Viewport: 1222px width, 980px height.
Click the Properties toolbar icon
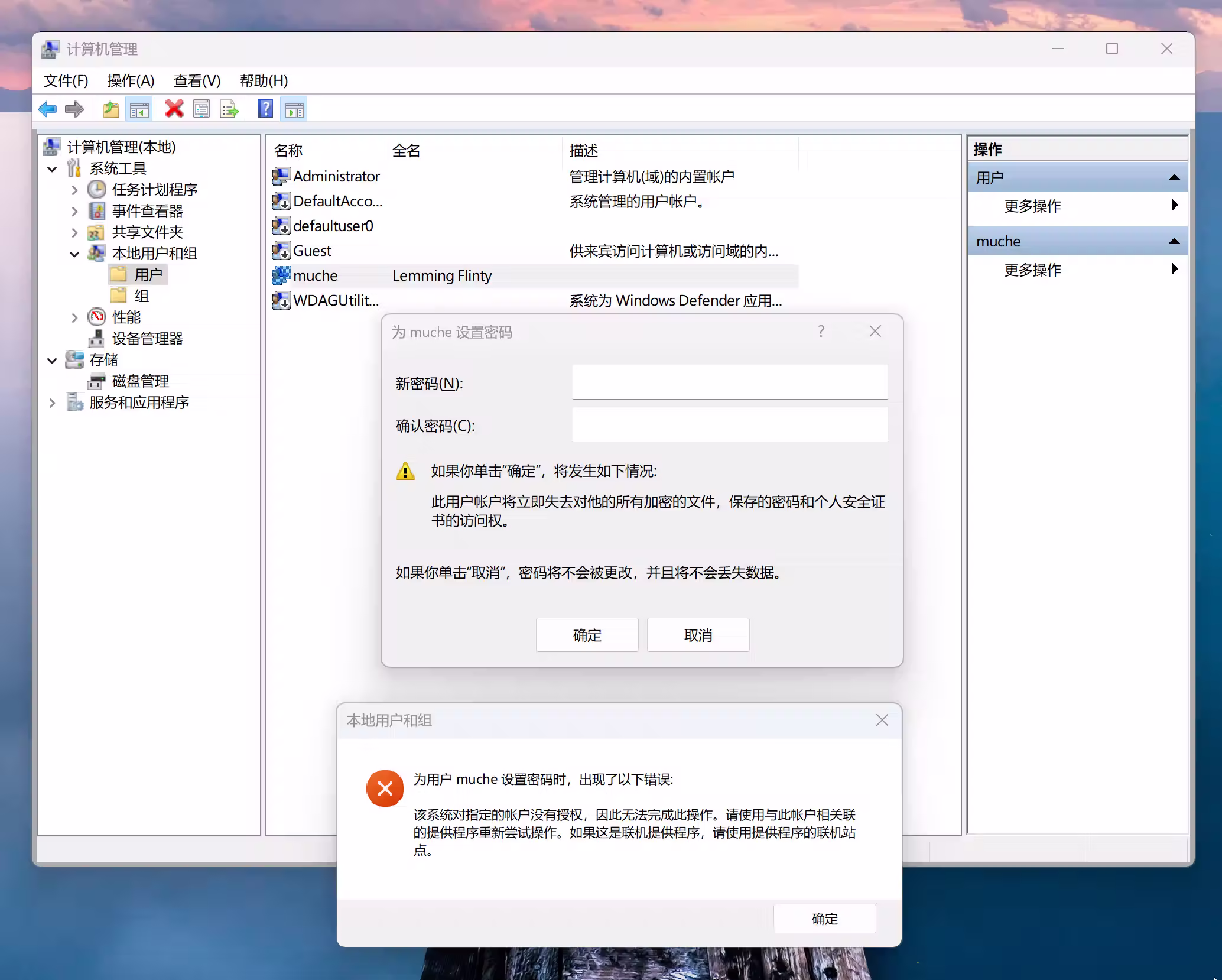(201, 109)
